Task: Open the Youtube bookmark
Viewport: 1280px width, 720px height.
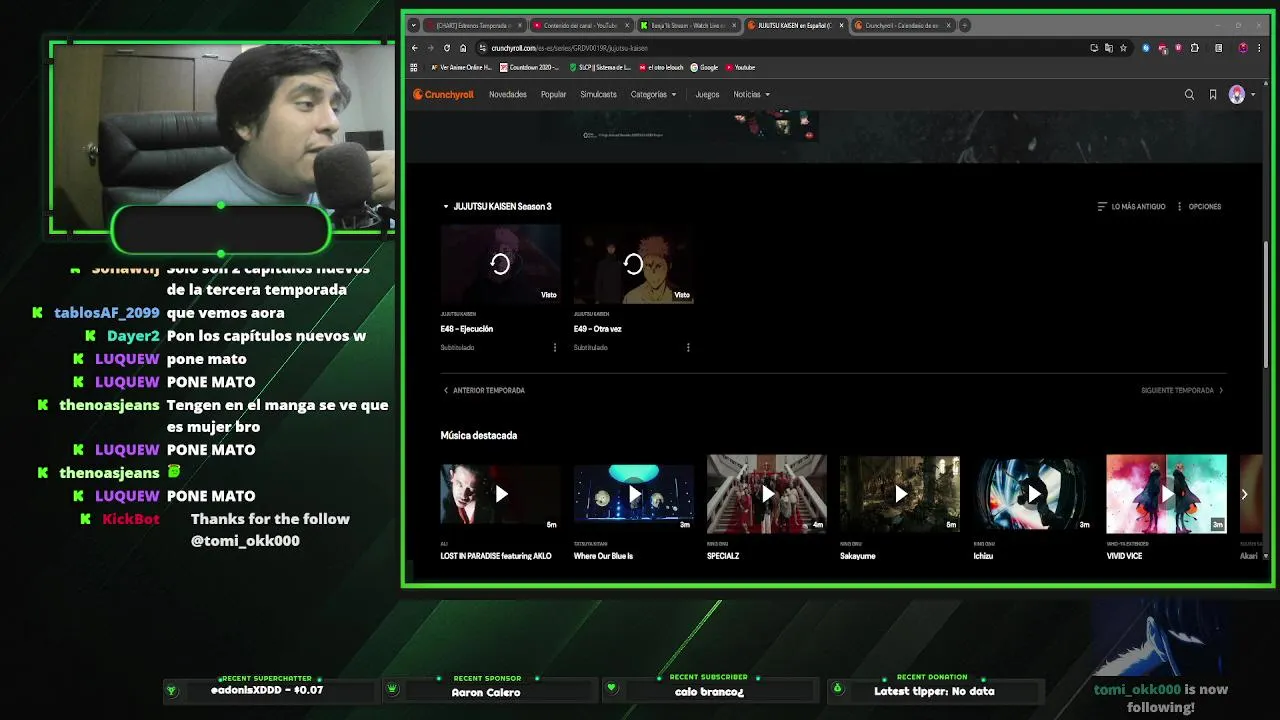Action: (740, 67)
